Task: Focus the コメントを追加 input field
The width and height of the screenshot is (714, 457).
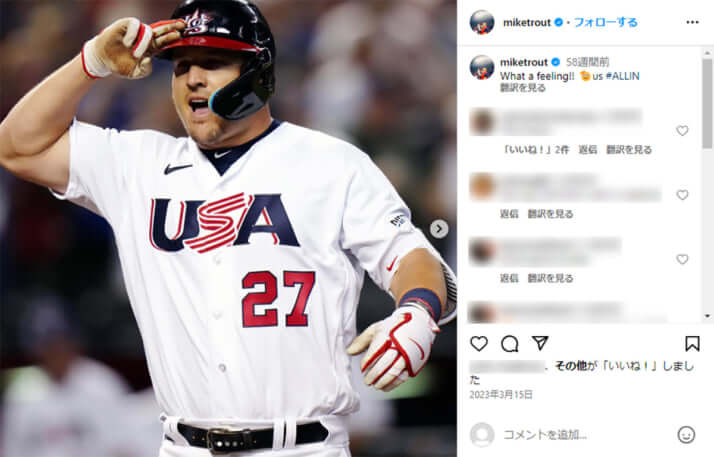Action: [x=587, y=435]
